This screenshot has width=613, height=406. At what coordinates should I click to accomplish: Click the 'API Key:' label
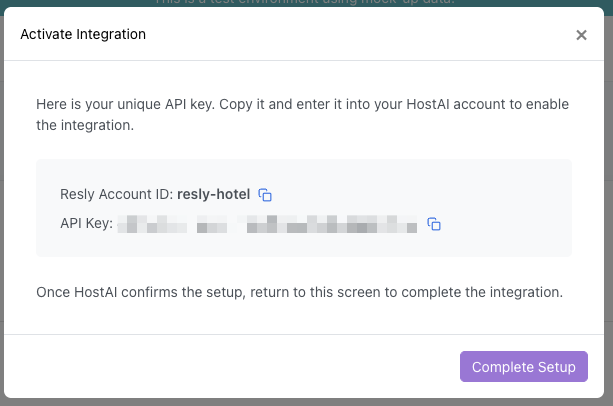tap(86, 224)
